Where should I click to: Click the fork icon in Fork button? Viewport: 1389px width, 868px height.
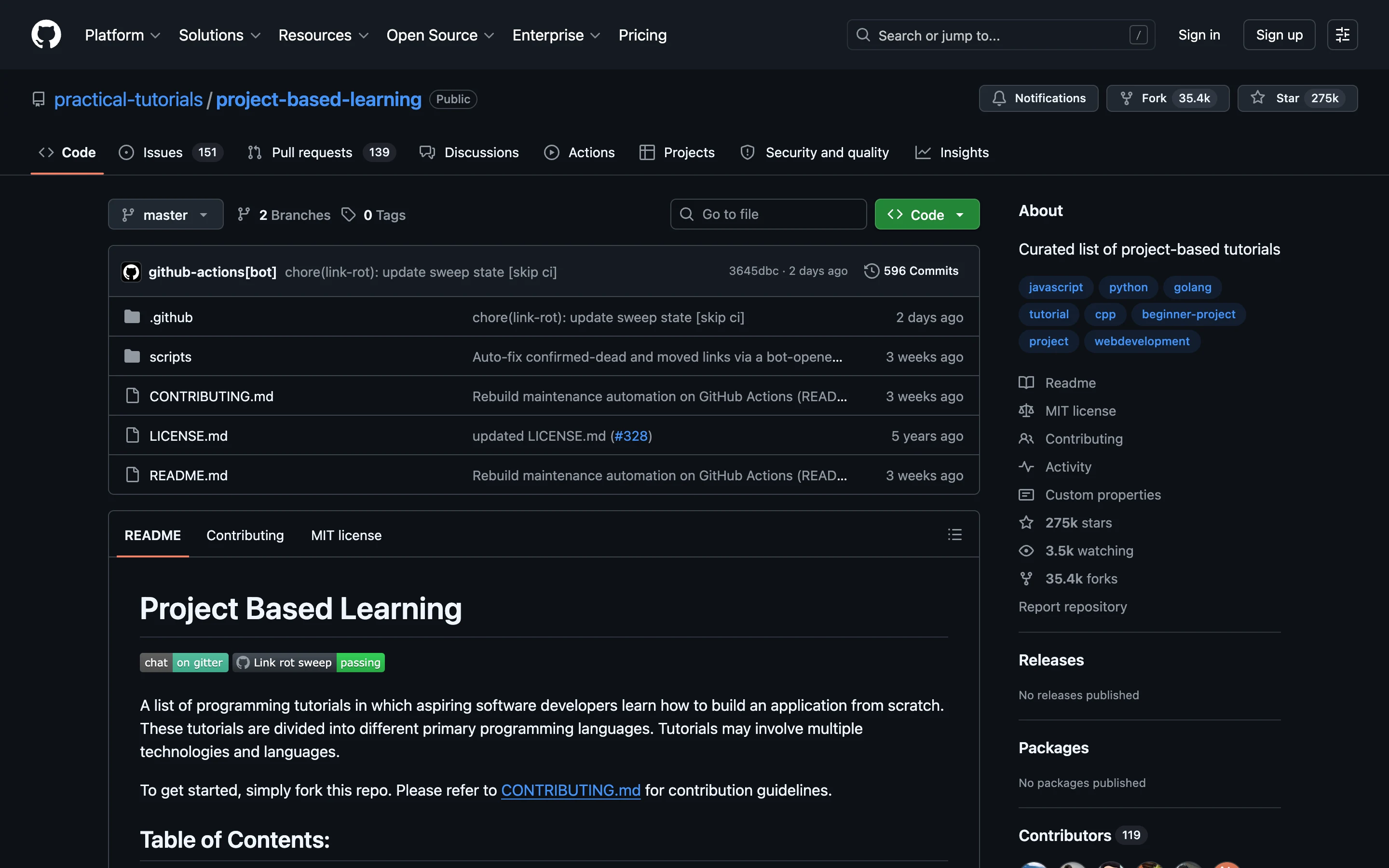[1126, 98]
